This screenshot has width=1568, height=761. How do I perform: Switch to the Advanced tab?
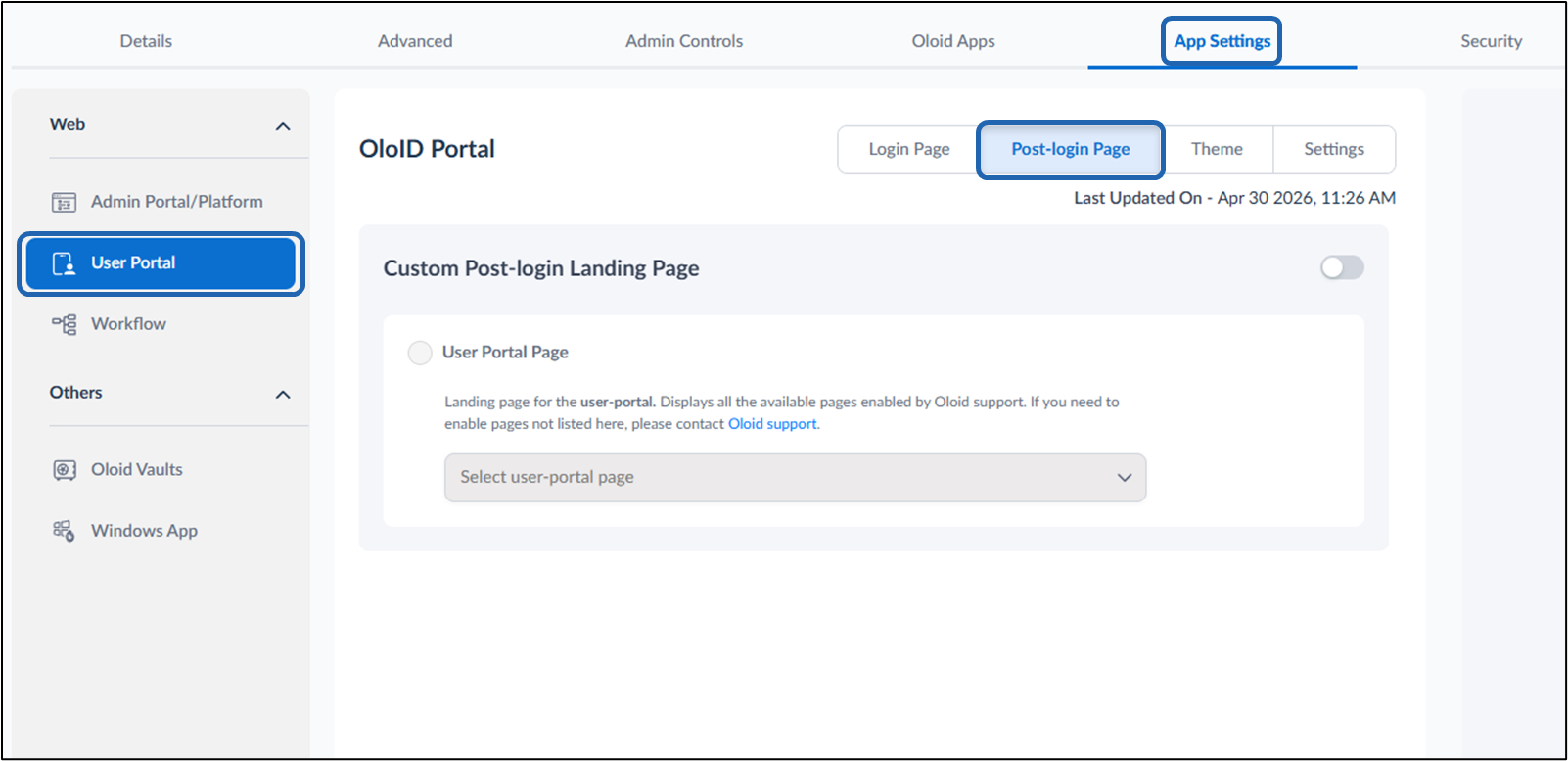[415, 41]
